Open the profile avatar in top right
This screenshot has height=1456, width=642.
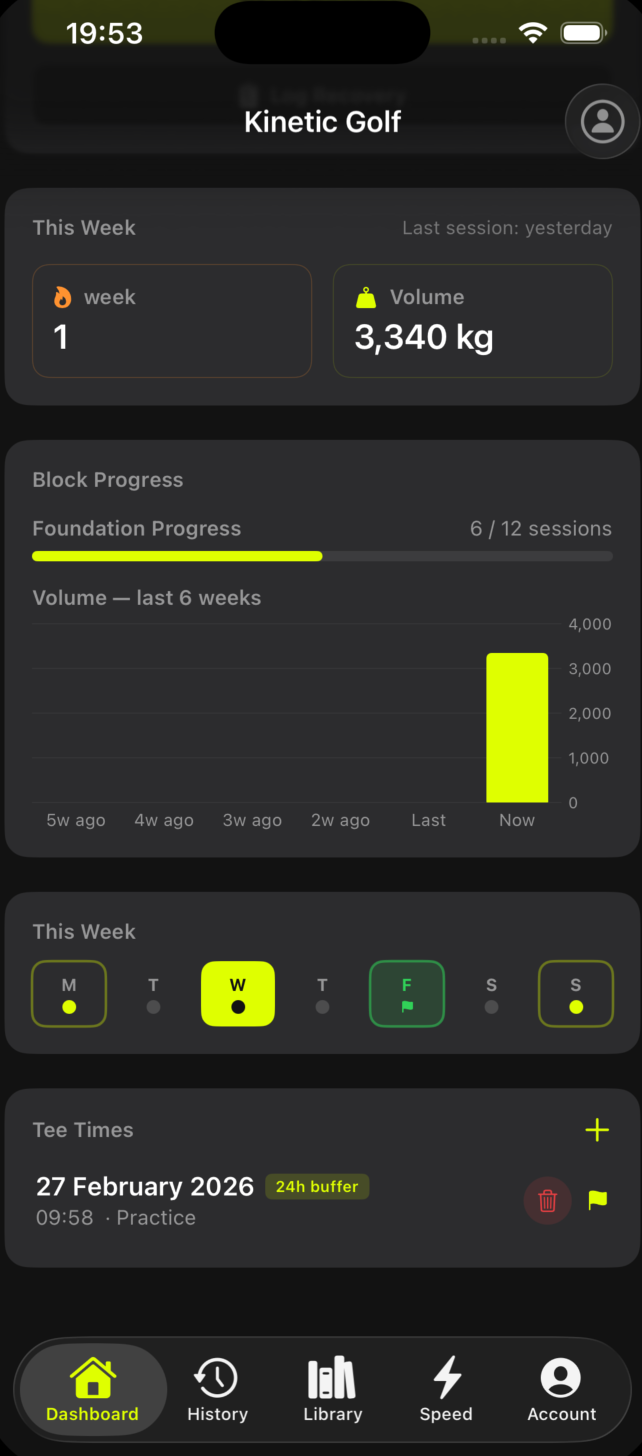click(603, 121)
